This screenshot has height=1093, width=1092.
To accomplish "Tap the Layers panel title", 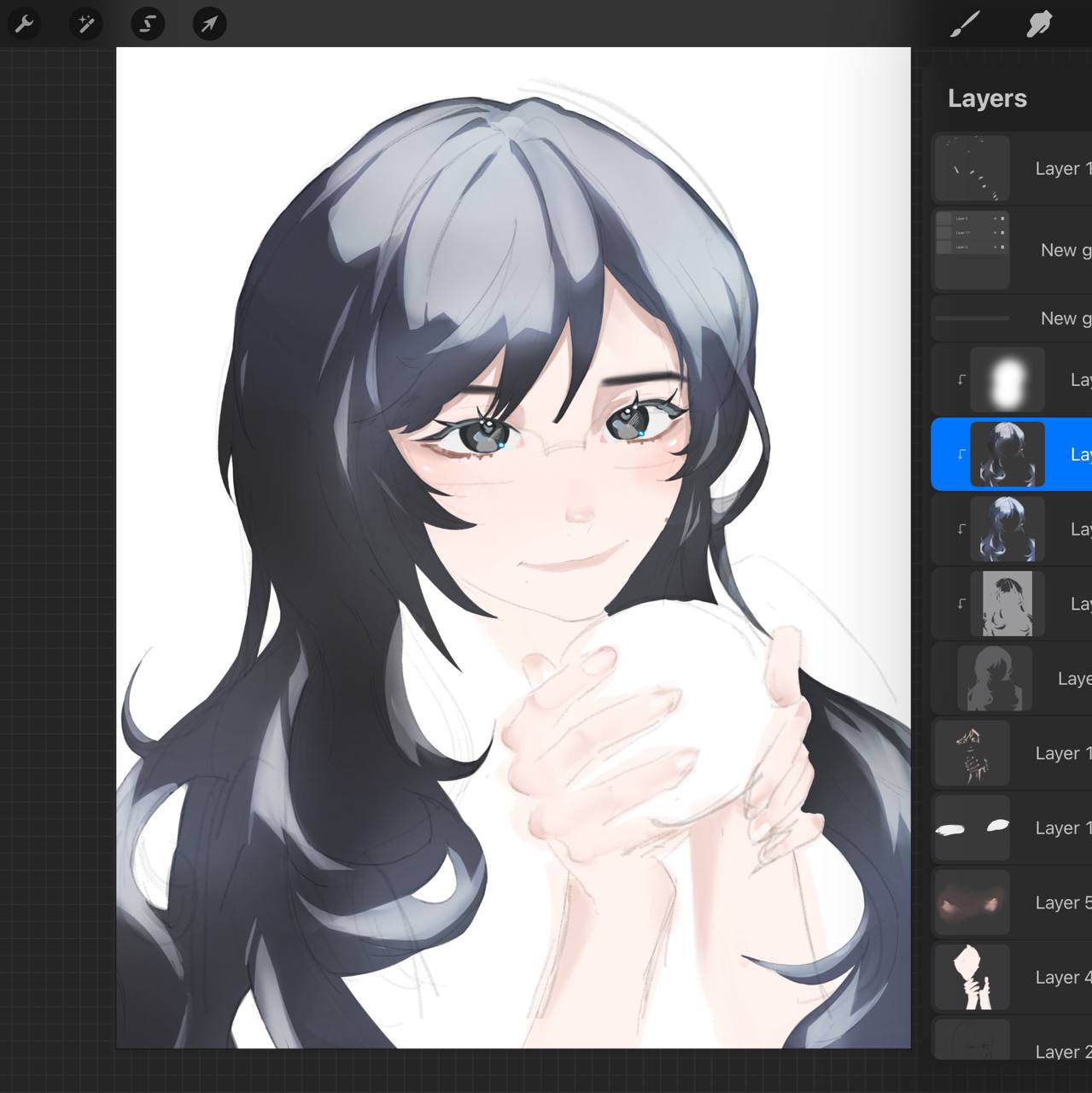I will click(987, 99).
